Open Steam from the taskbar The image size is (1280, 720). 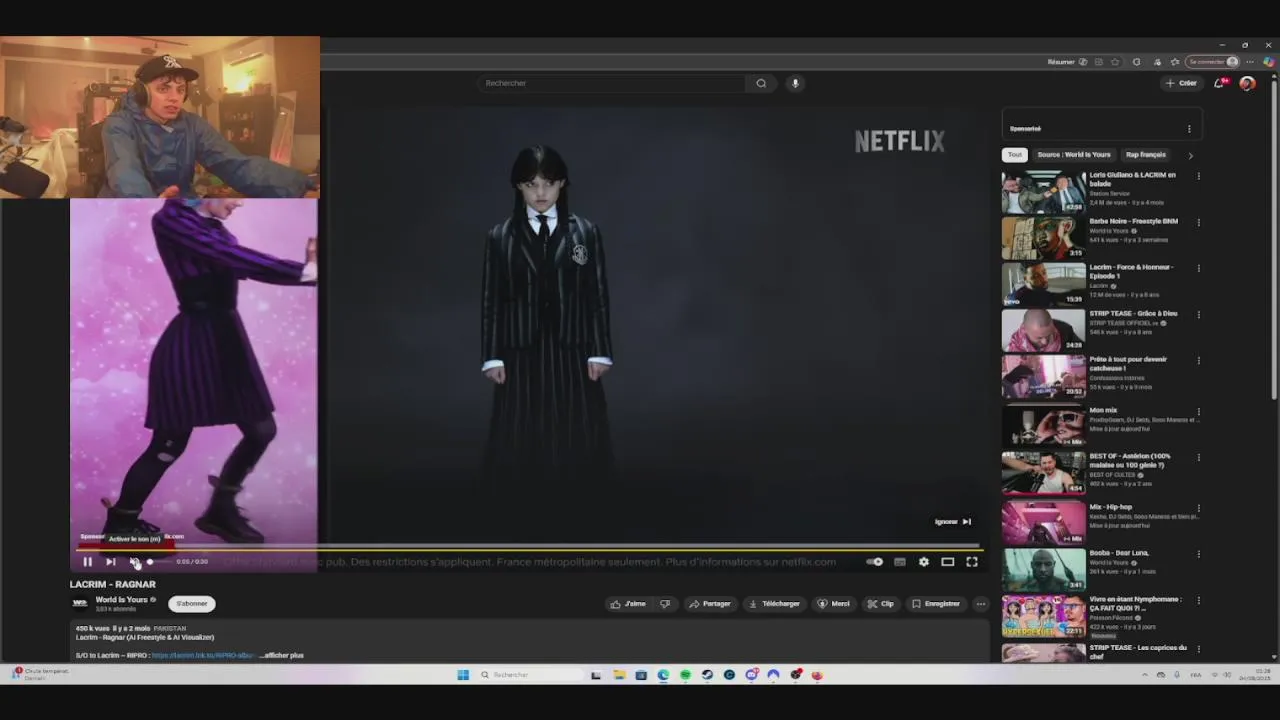(x=707, y=675)
